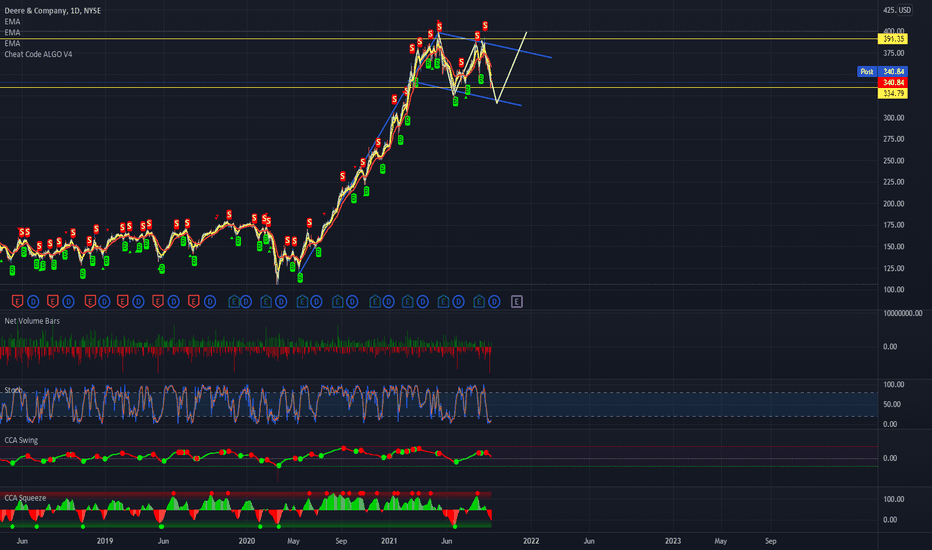Click the dividend D marker above the 2019 label
Viewport: 932px width, 550px height.
click(x=104, y=302)
